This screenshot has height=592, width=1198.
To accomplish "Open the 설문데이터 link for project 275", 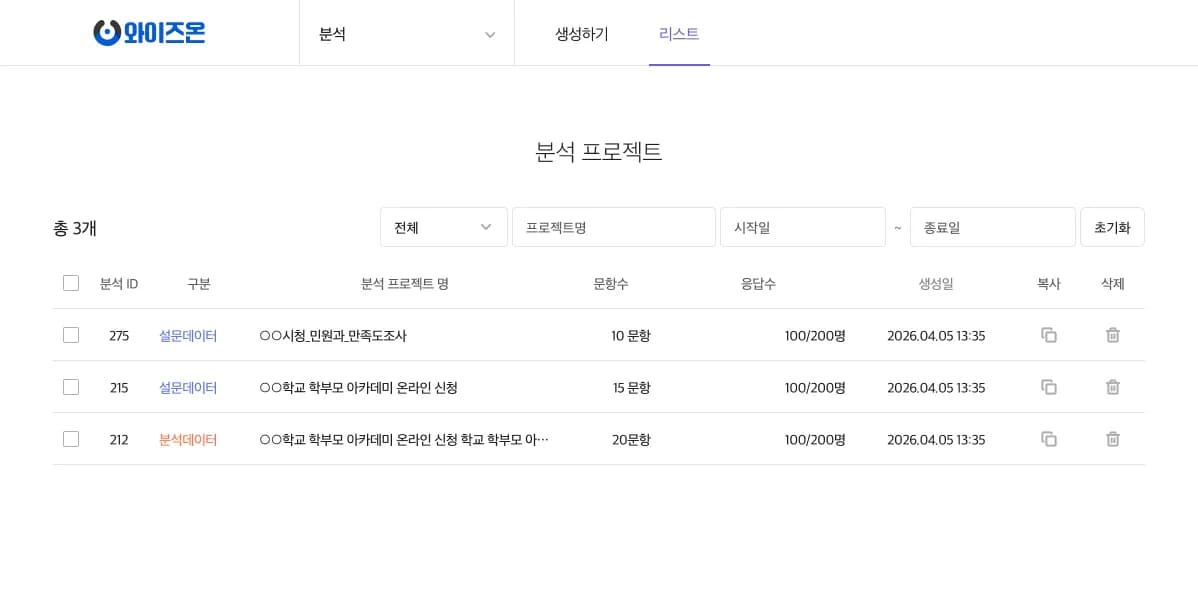I will click(188, 336).
